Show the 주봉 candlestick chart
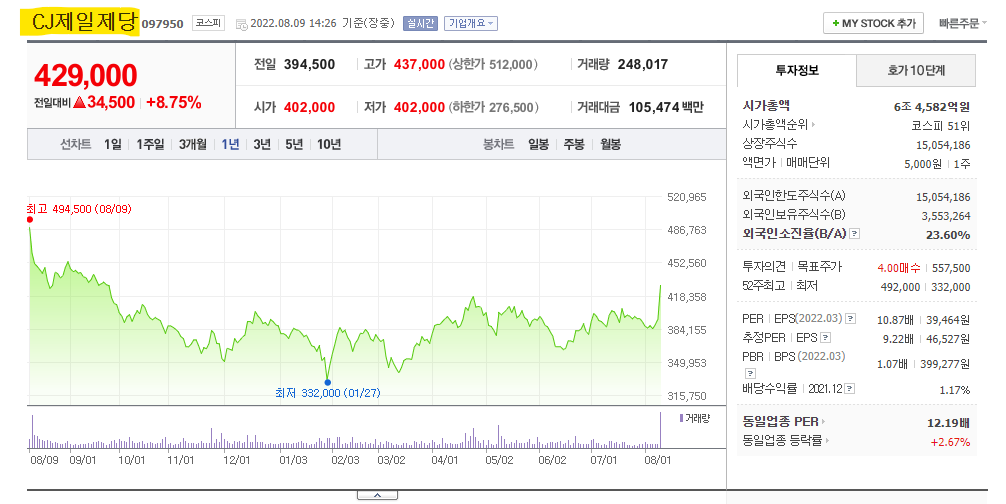This screenshot has width=1006, height=504. [x=574, y=144]
